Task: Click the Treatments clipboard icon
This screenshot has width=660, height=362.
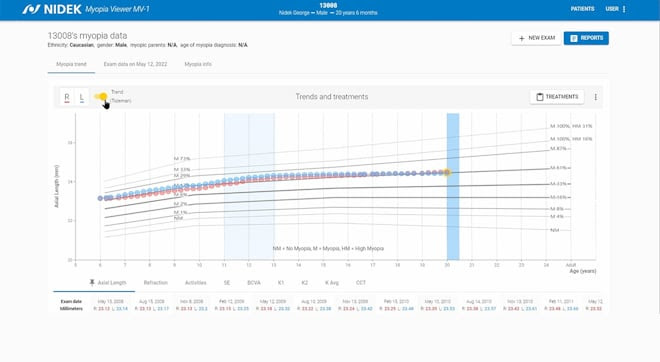Action: [540, 97]
